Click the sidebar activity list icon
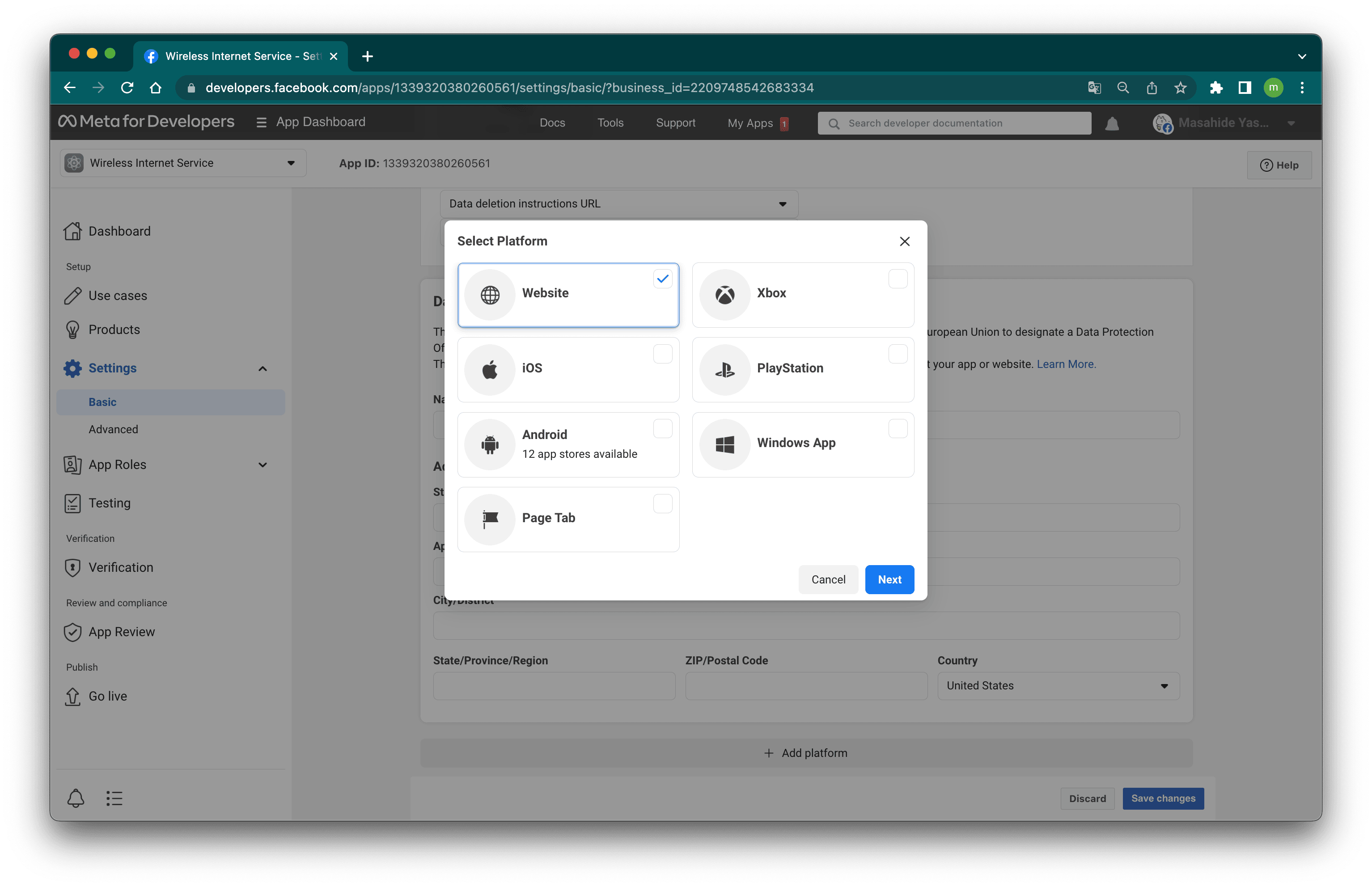This screenshot has width=1372, height=887. [114, 798]
